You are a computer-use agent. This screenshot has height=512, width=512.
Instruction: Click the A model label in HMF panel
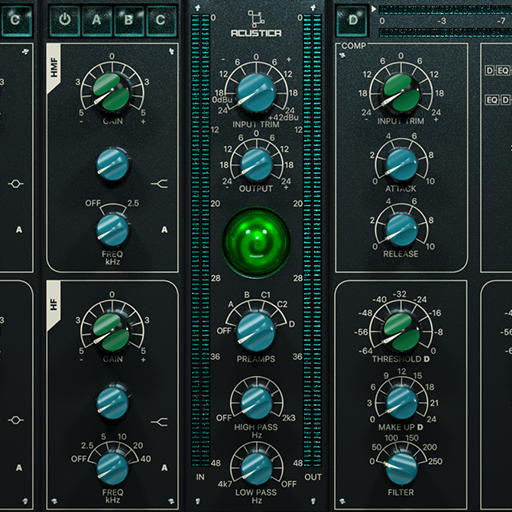click(164, 230)
